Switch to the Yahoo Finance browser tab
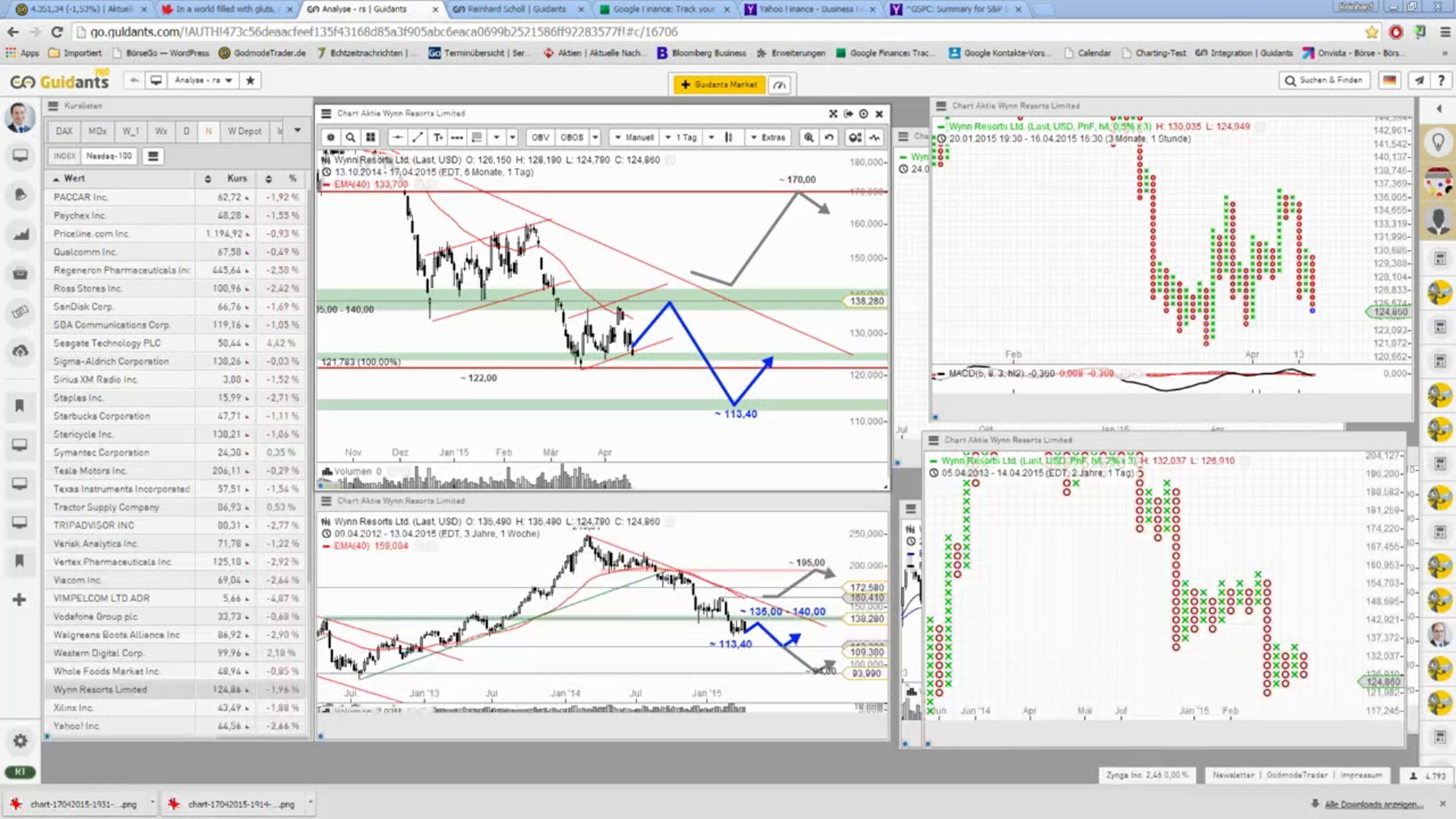This screenshot has width=1456, height=819. pos(810,9)
